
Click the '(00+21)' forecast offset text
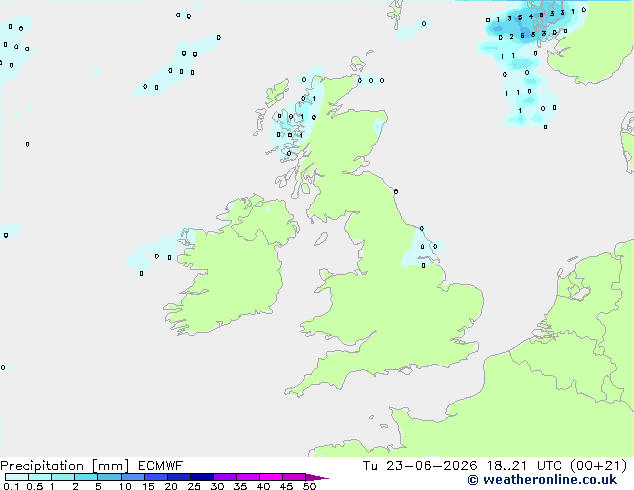pos(598,466)
